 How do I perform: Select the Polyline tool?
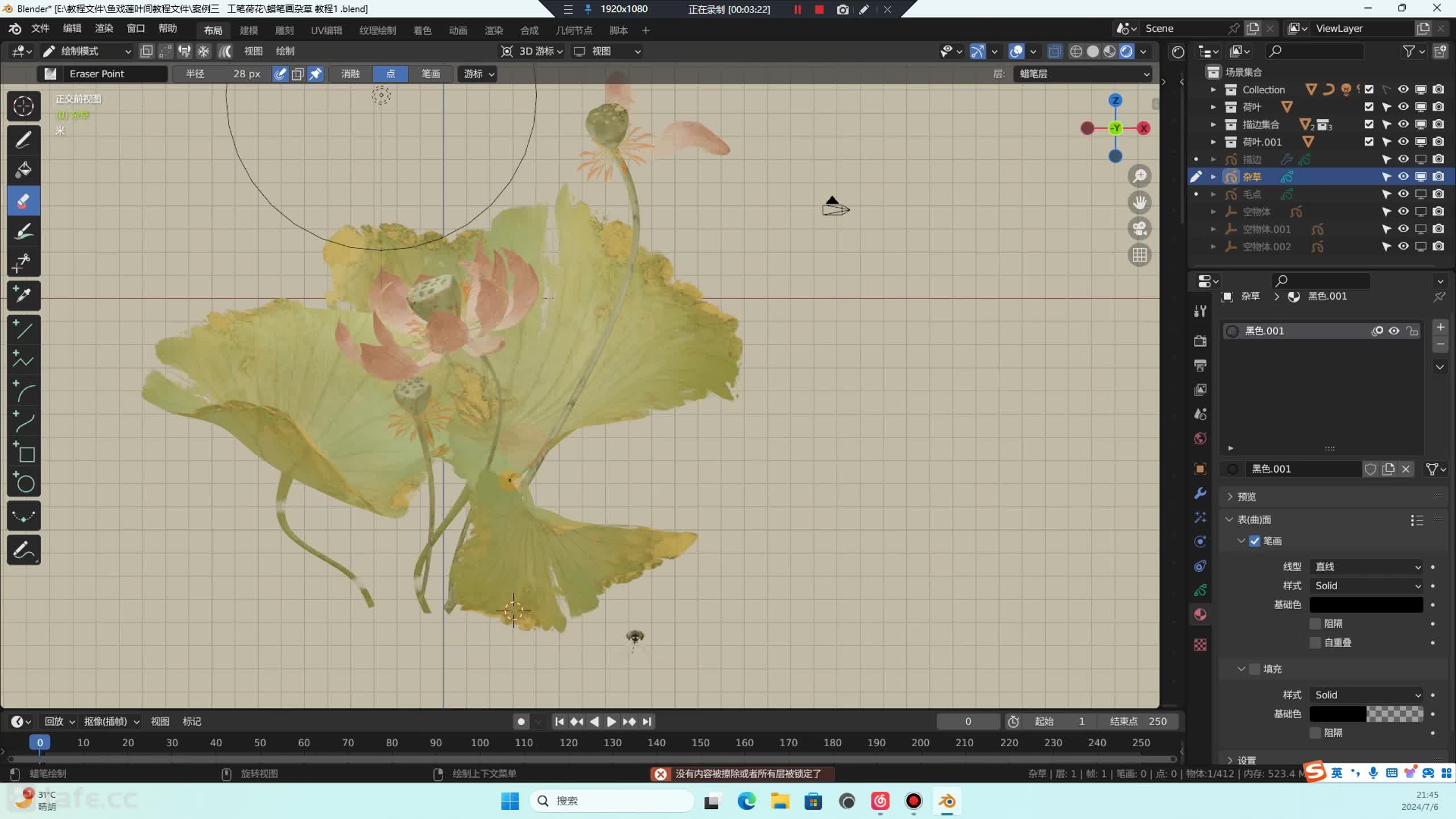pos(23,360)
